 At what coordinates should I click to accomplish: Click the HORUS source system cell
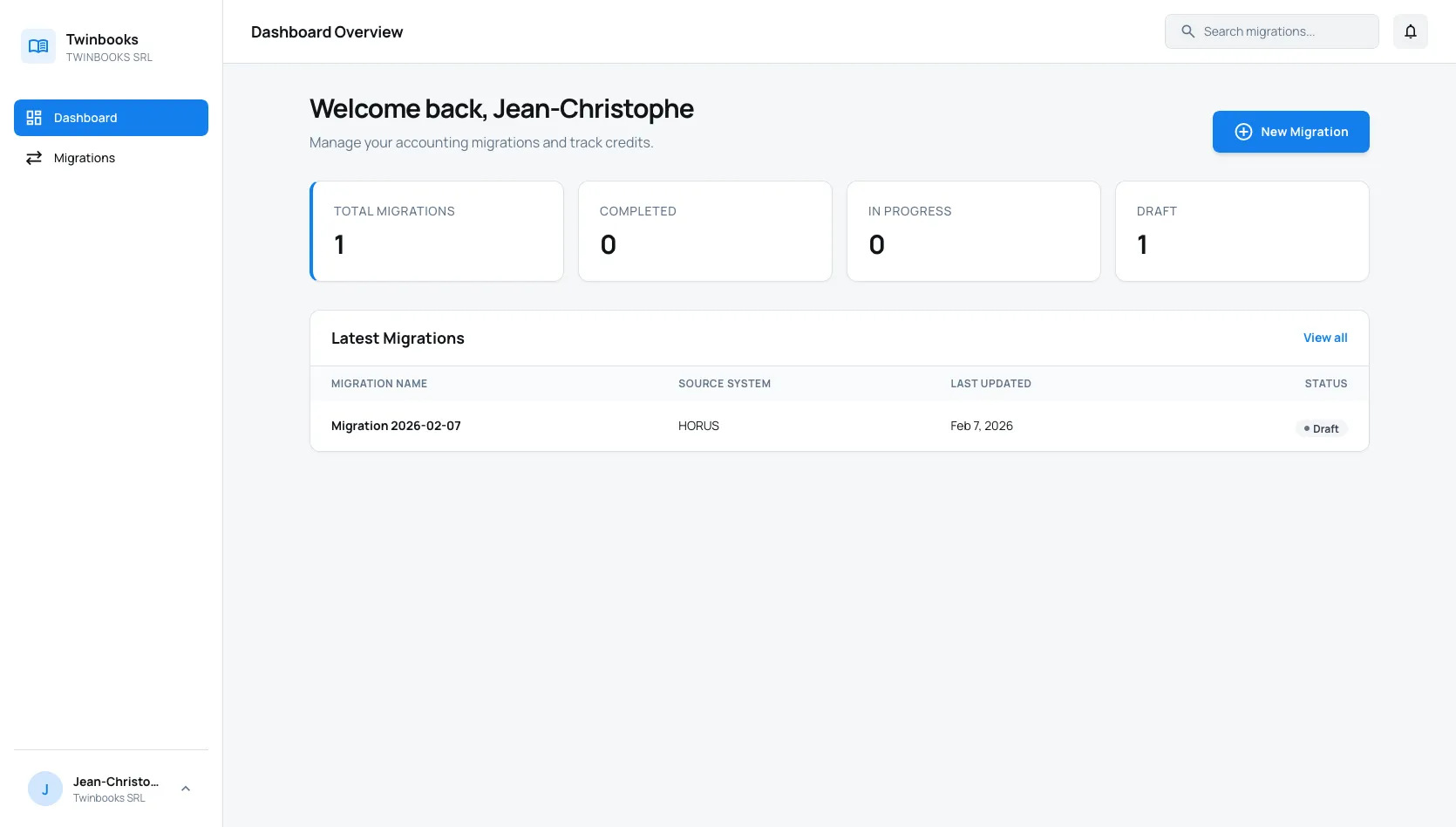698,426
